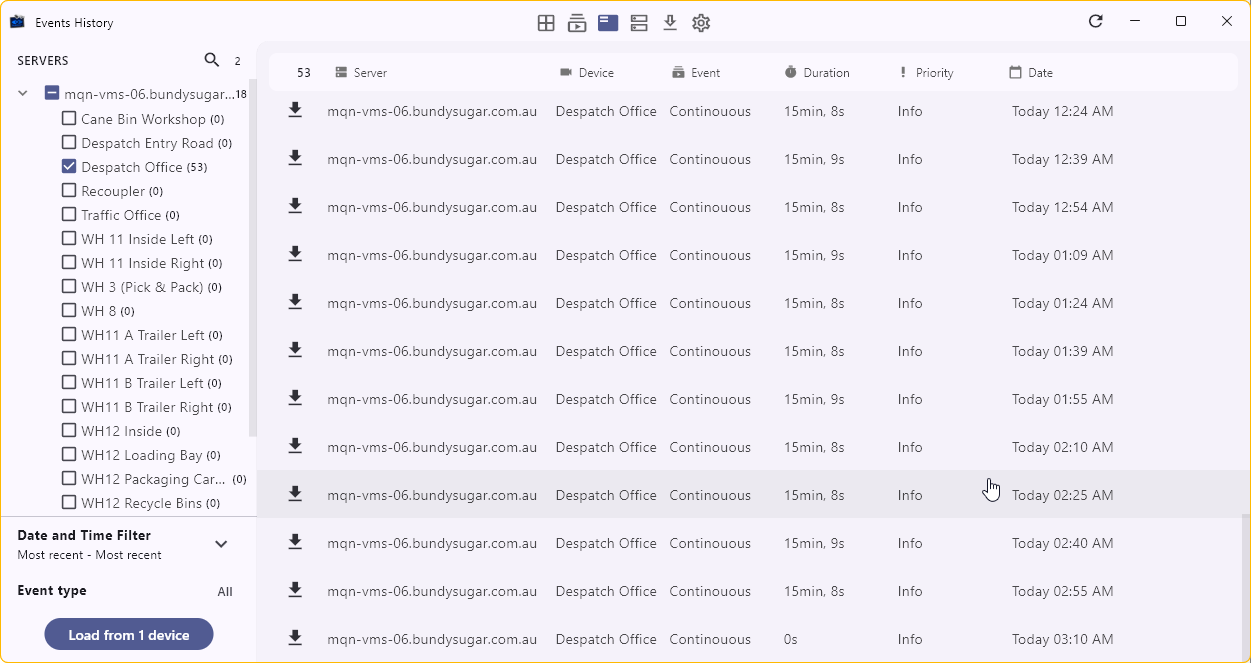Screen dimensions: 1251x663
Task: Open the settings gear icon
Action: point(701,23)
